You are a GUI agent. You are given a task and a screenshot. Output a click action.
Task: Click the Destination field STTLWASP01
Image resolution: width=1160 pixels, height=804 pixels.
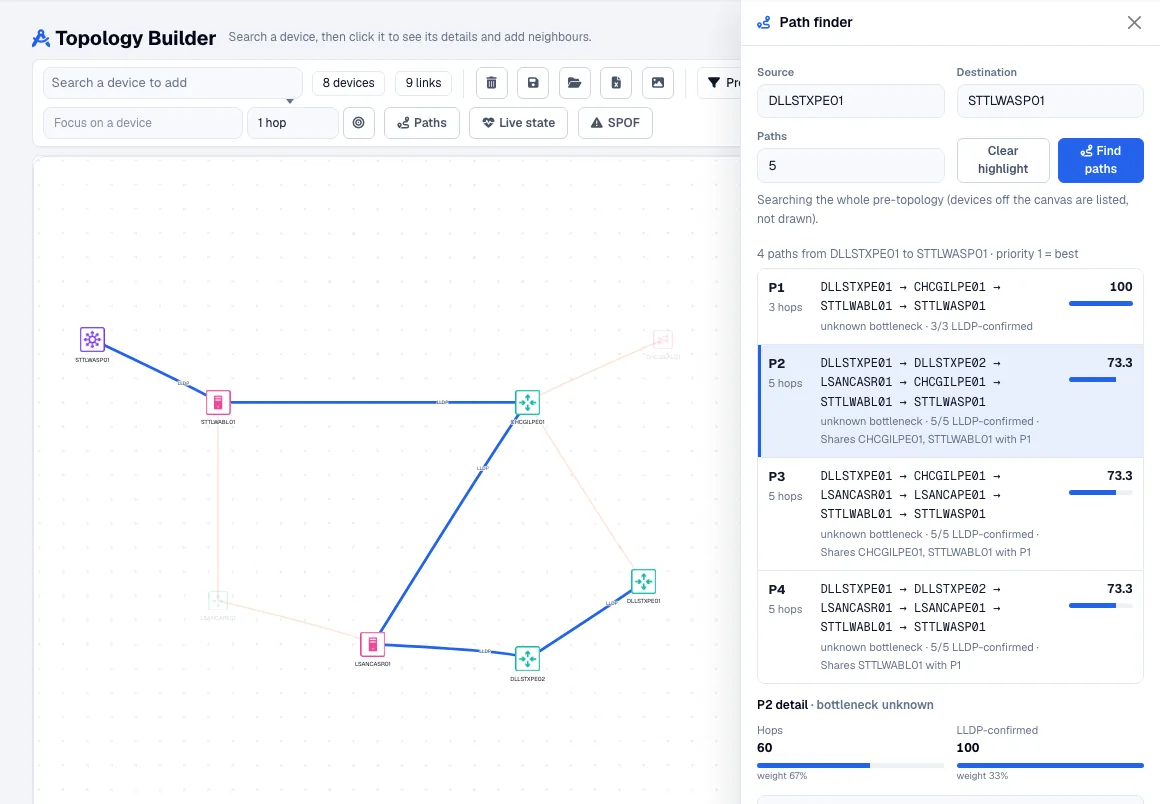point(1050,101)
